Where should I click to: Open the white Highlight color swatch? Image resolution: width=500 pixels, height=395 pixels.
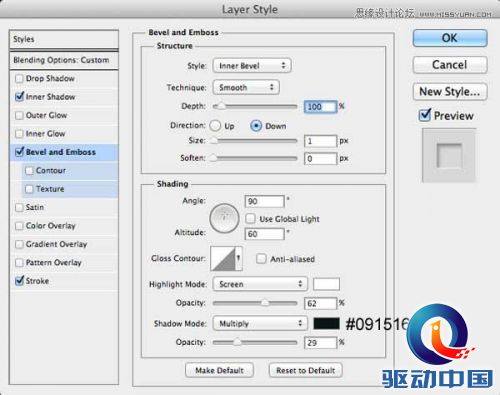pyautogui.click(x=326, y=284)
